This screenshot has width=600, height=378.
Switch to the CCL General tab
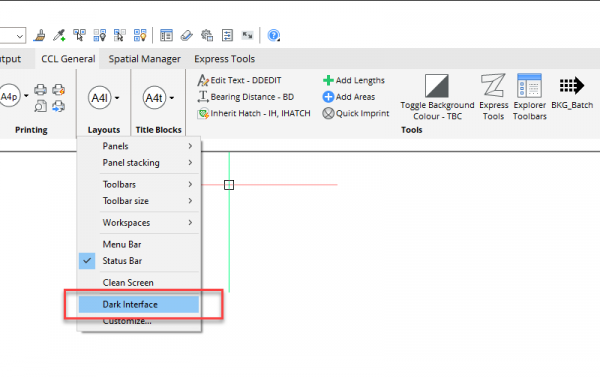68,59
